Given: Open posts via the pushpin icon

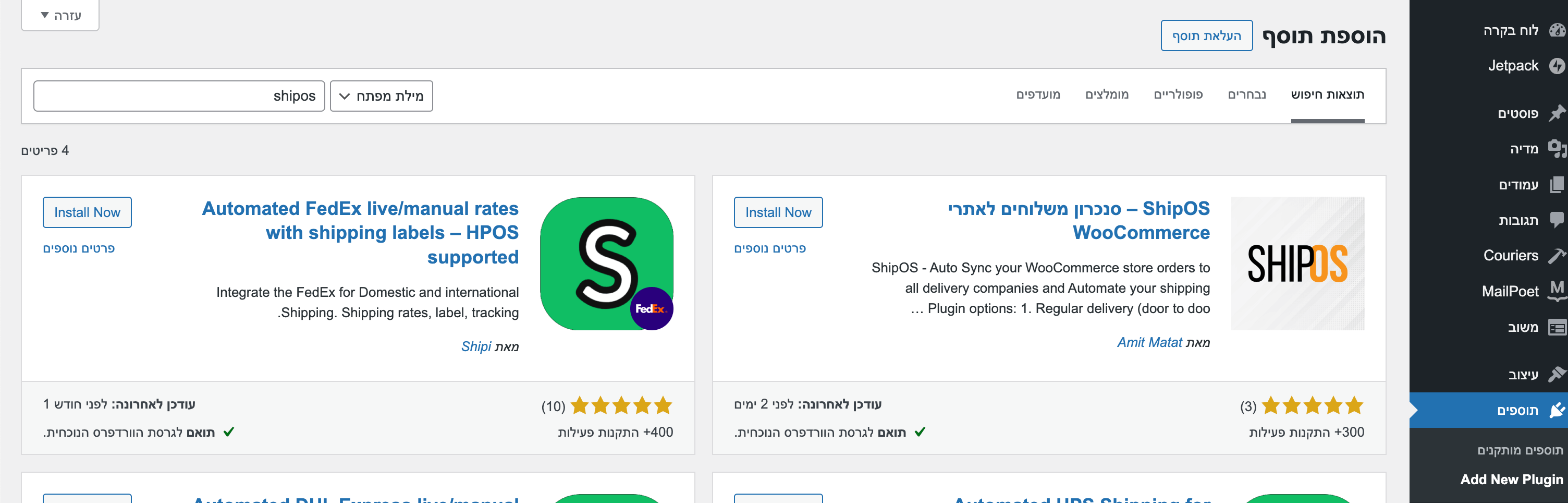Looking at the screenshot, I should tap(1557, 113).
